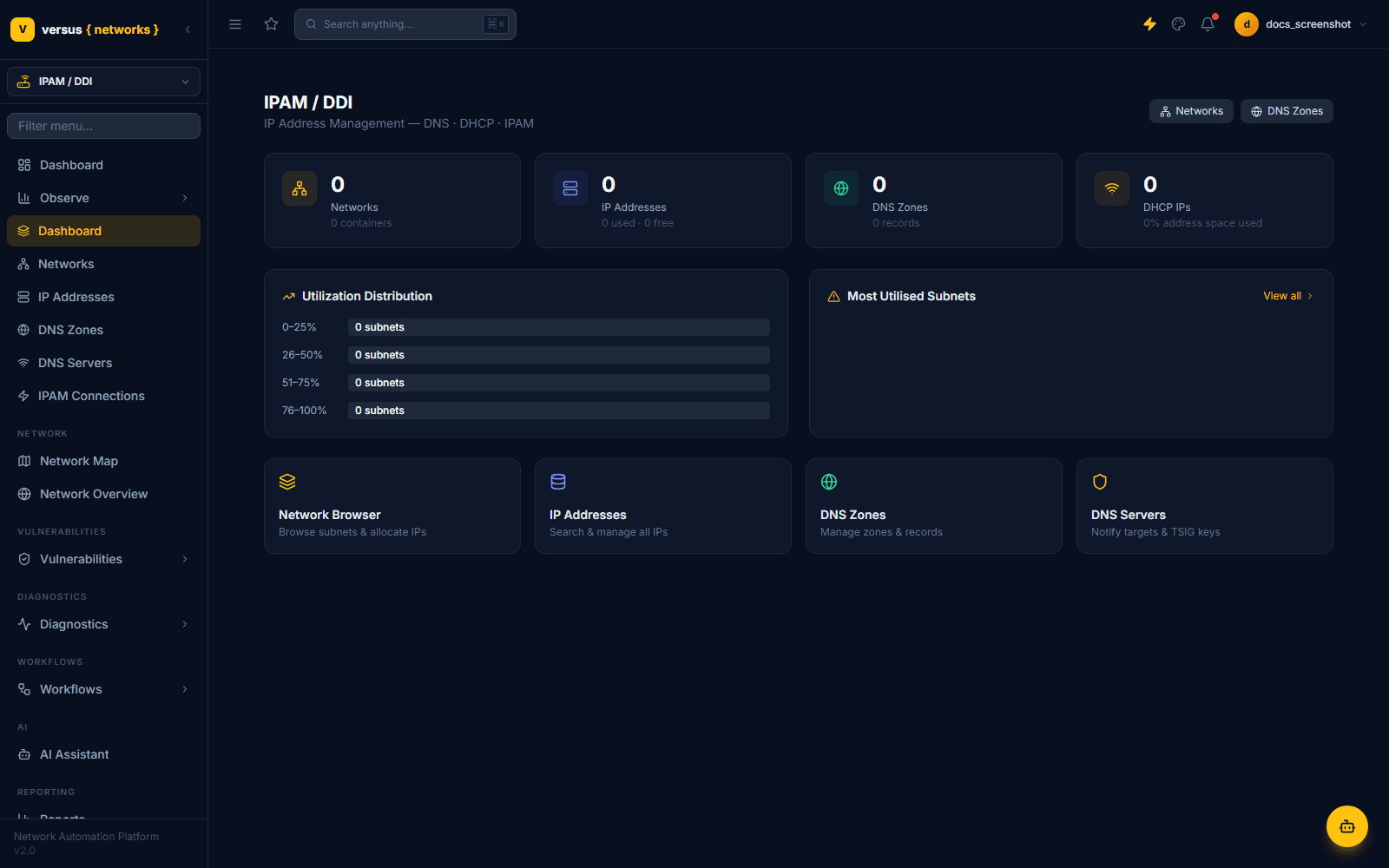Click the IP Addresses stat card icon
The width and height of the screenshot is (1389, 868).
(x=570, y=188)
